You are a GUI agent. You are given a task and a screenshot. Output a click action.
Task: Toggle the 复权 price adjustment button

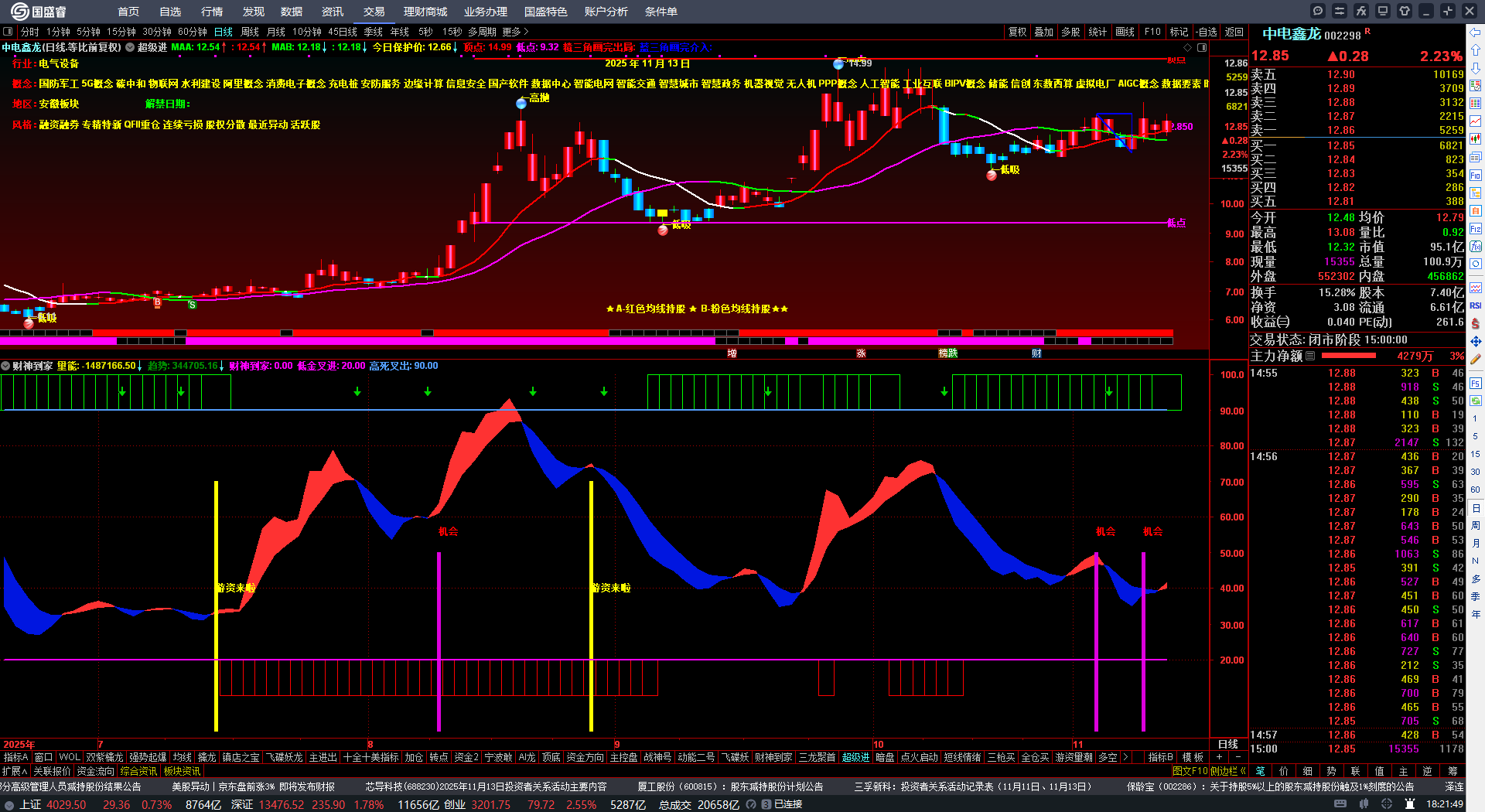[1017, 32]
